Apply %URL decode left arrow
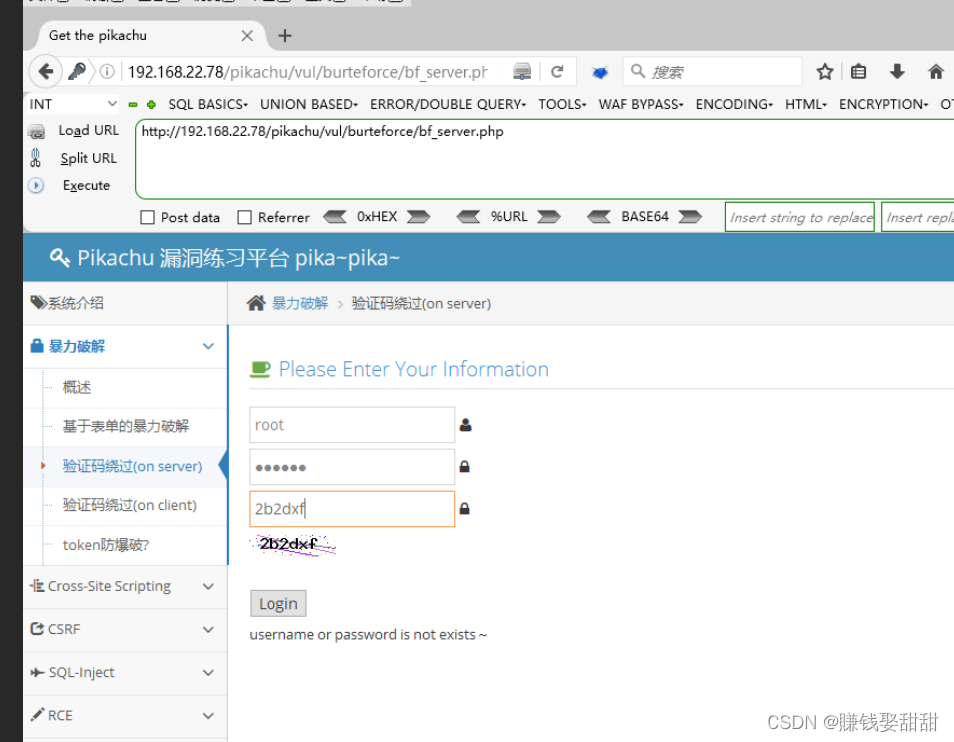Screen dimensions: 954x742 (x=468, y=217)
